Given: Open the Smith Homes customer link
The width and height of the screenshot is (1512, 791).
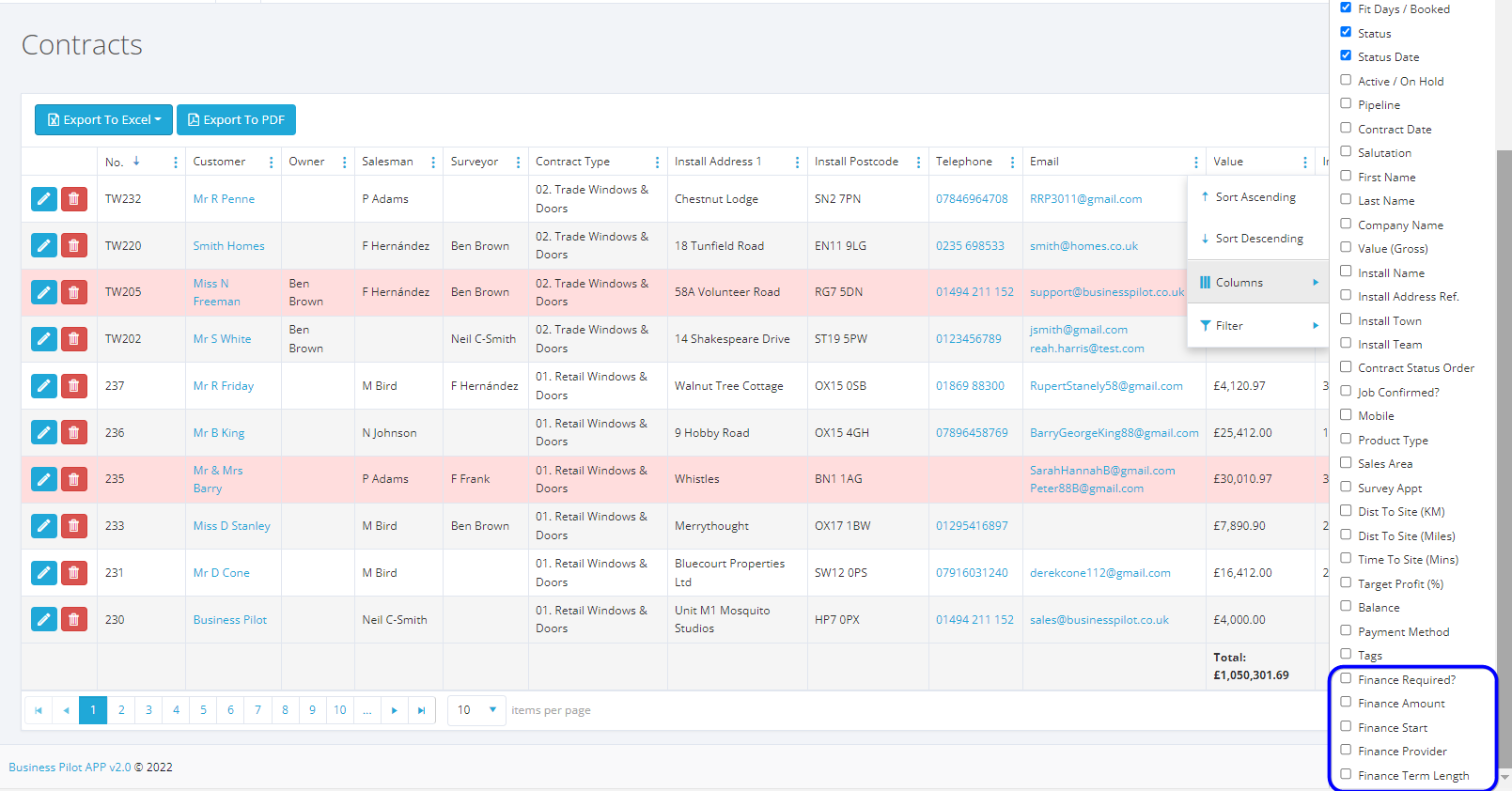Looking at the screenshot, I should (228, 246).
